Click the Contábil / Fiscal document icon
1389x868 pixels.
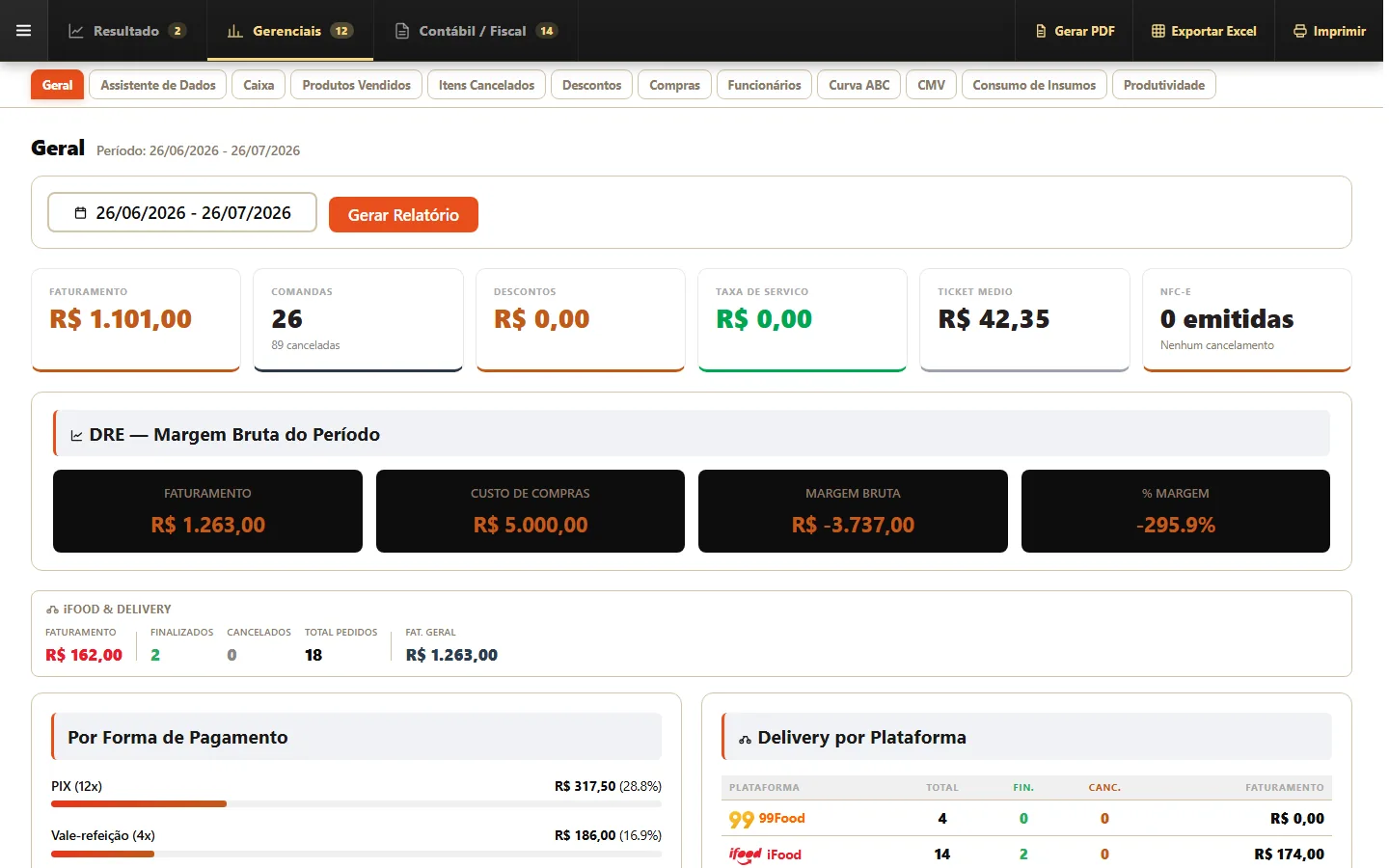pos(402,31)
